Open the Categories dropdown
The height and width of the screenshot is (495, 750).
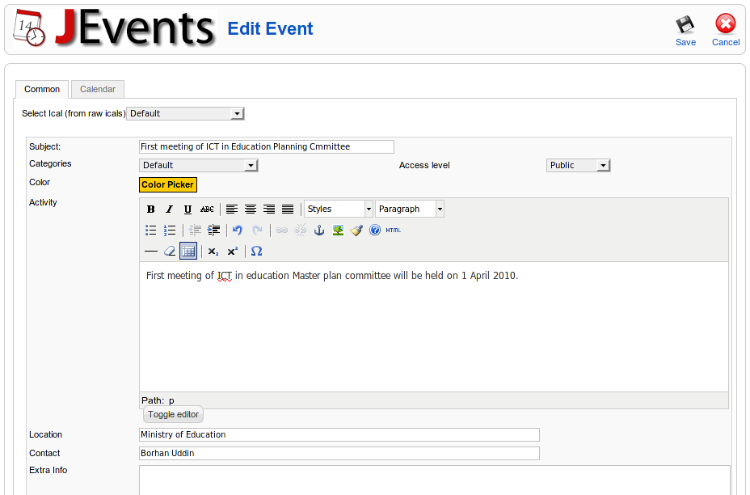[x=199, y=165]
